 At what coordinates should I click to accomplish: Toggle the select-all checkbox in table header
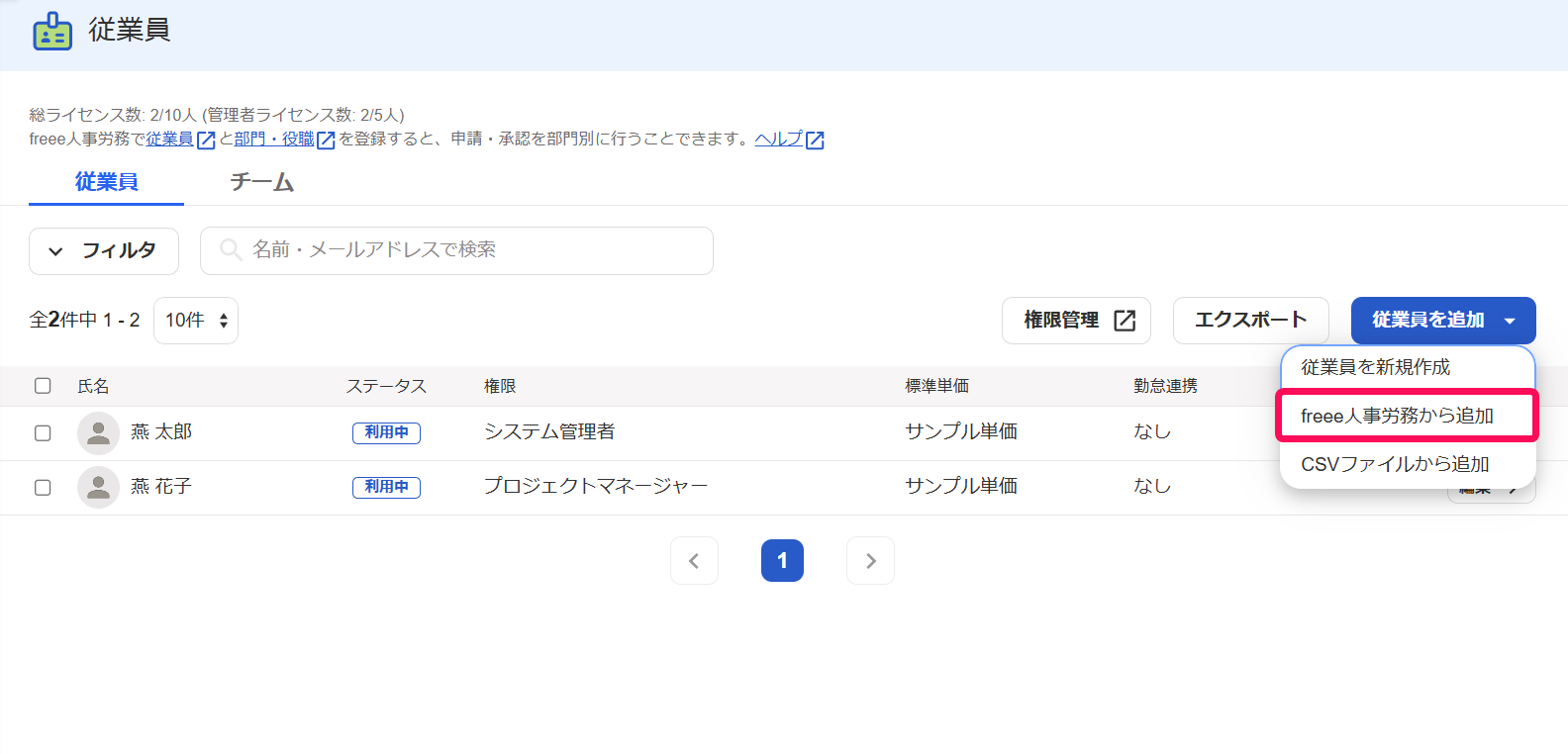(43, 386)
